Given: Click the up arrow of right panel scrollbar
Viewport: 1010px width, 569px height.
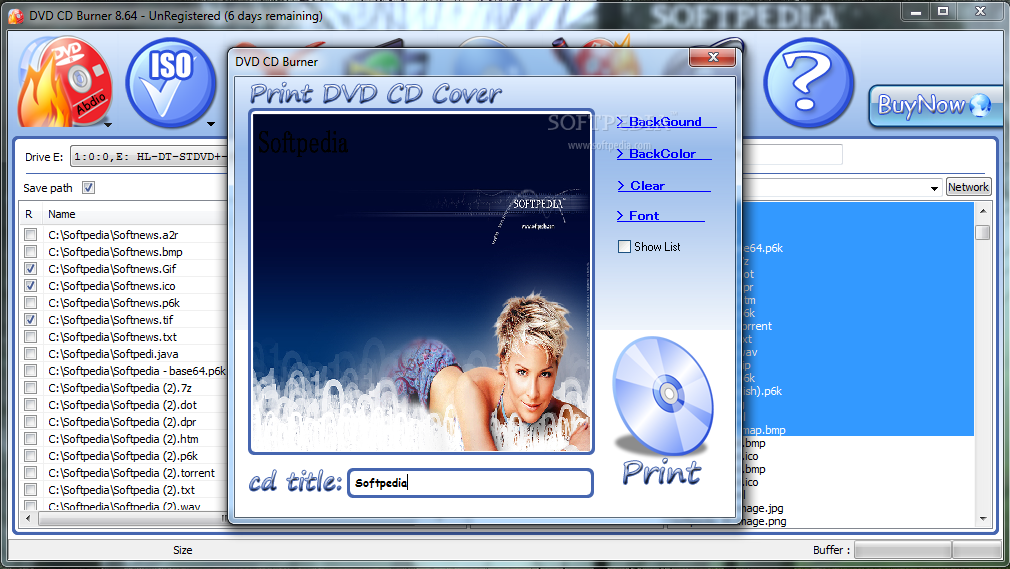Looking at the screenshot, I should tap(983, 211).
